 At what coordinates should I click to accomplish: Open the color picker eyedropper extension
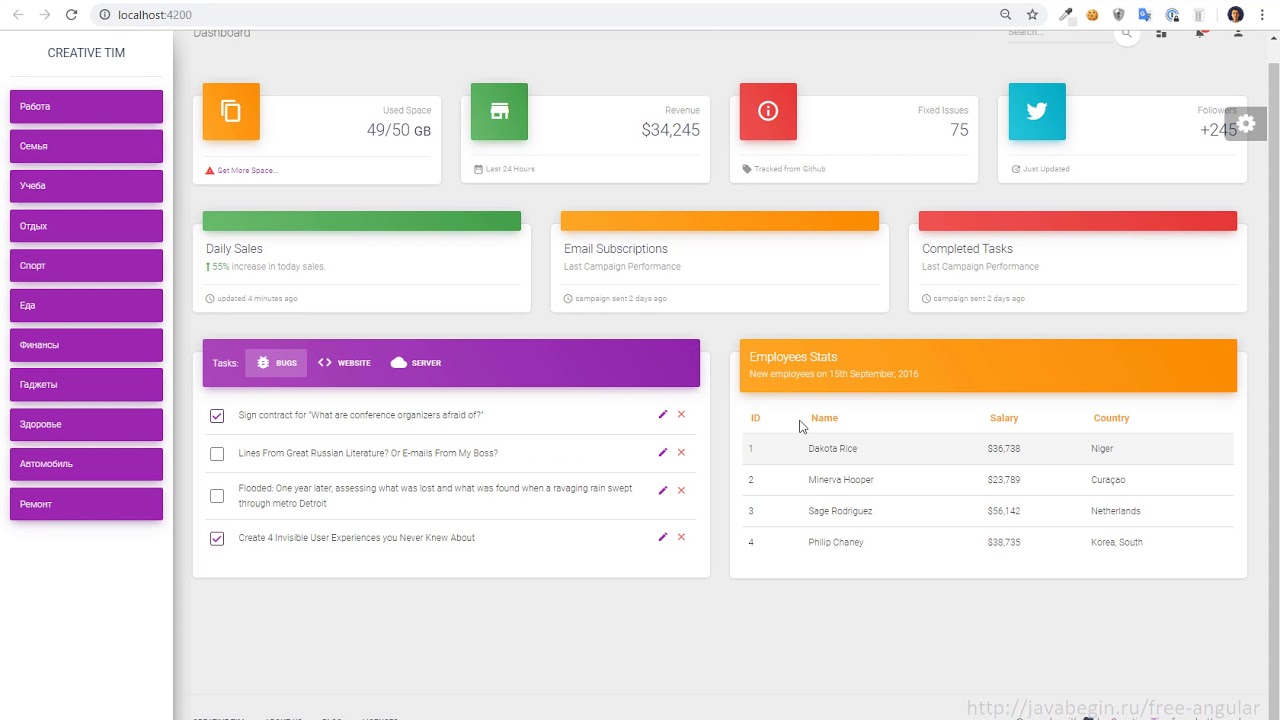point(1066,15)
